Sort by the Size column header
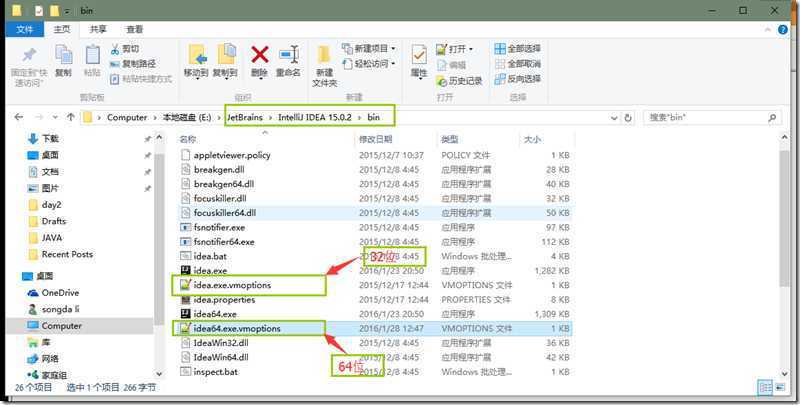 (547, 139)
